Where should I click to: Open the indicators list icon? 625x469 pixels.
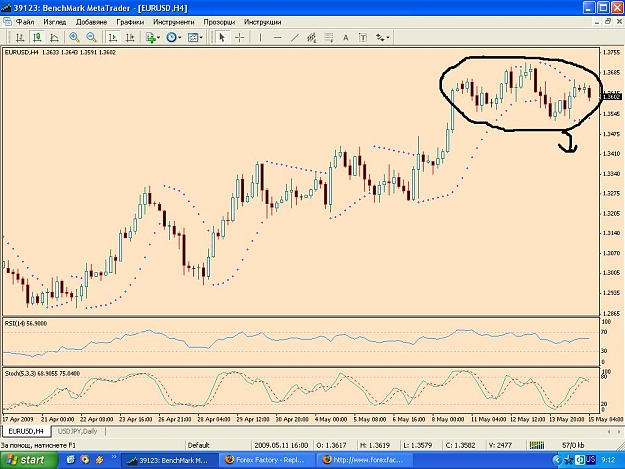coord(150,37)
